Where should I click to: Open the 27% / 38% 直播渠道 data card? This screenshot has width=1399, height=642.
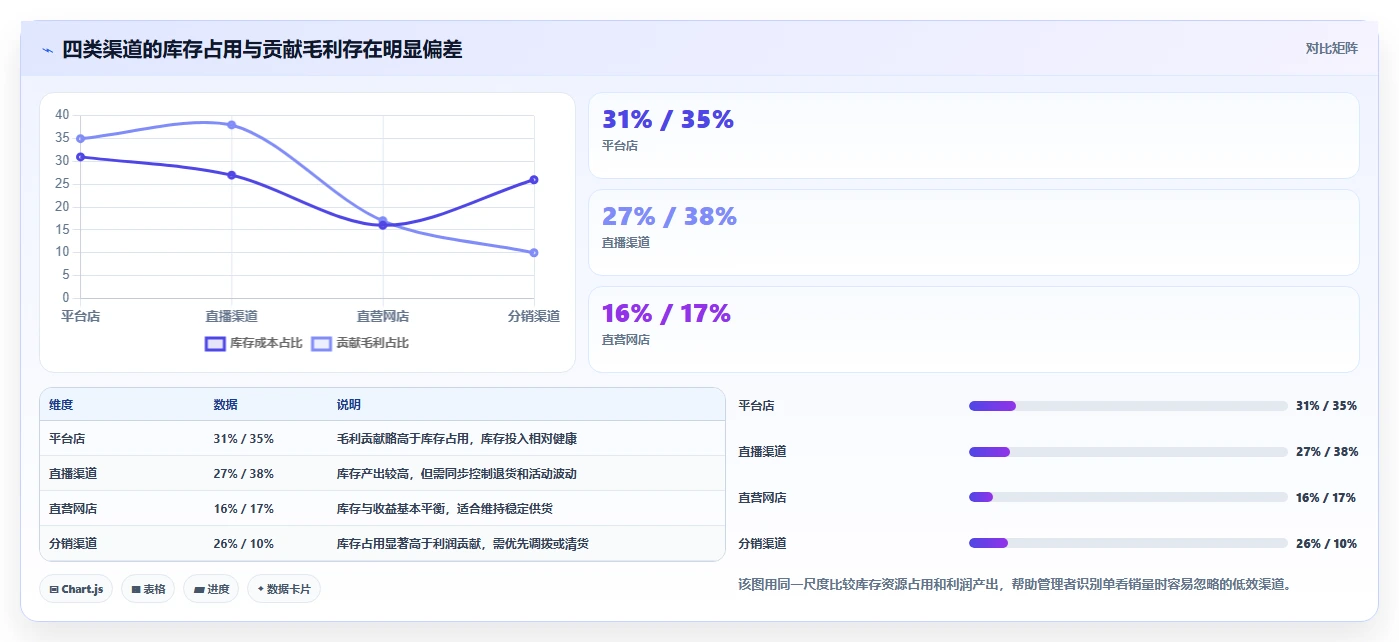[x=974, y=232]
